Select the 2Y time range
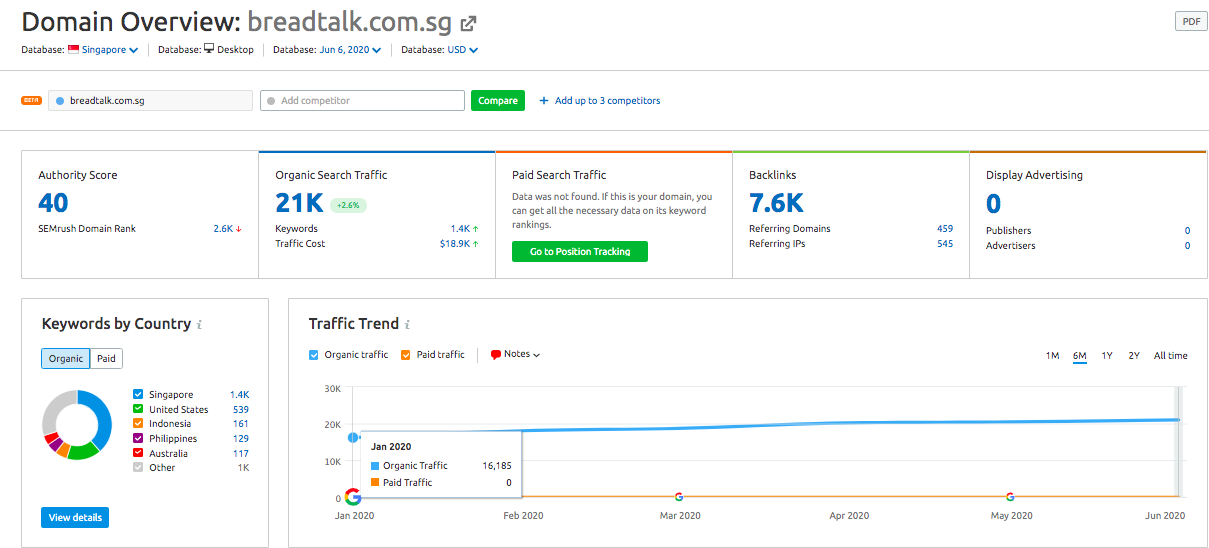 [x=1134, y=356]
